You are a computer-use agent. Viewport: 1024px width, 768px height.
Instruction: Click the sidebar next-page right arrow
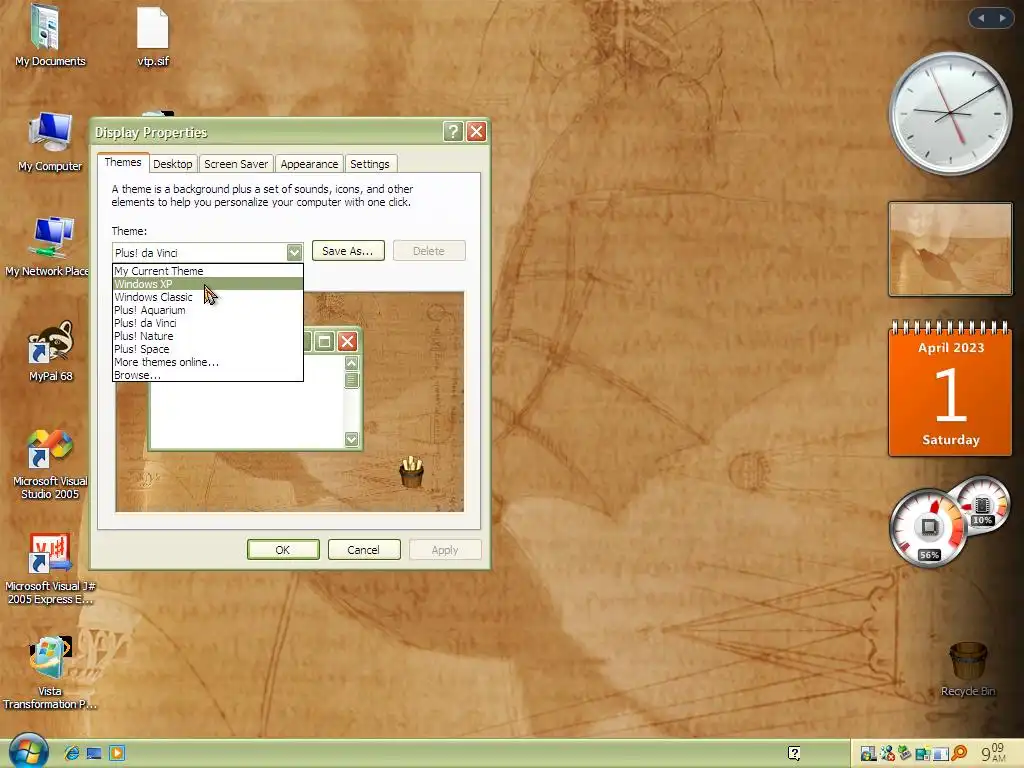[1002, 18]
